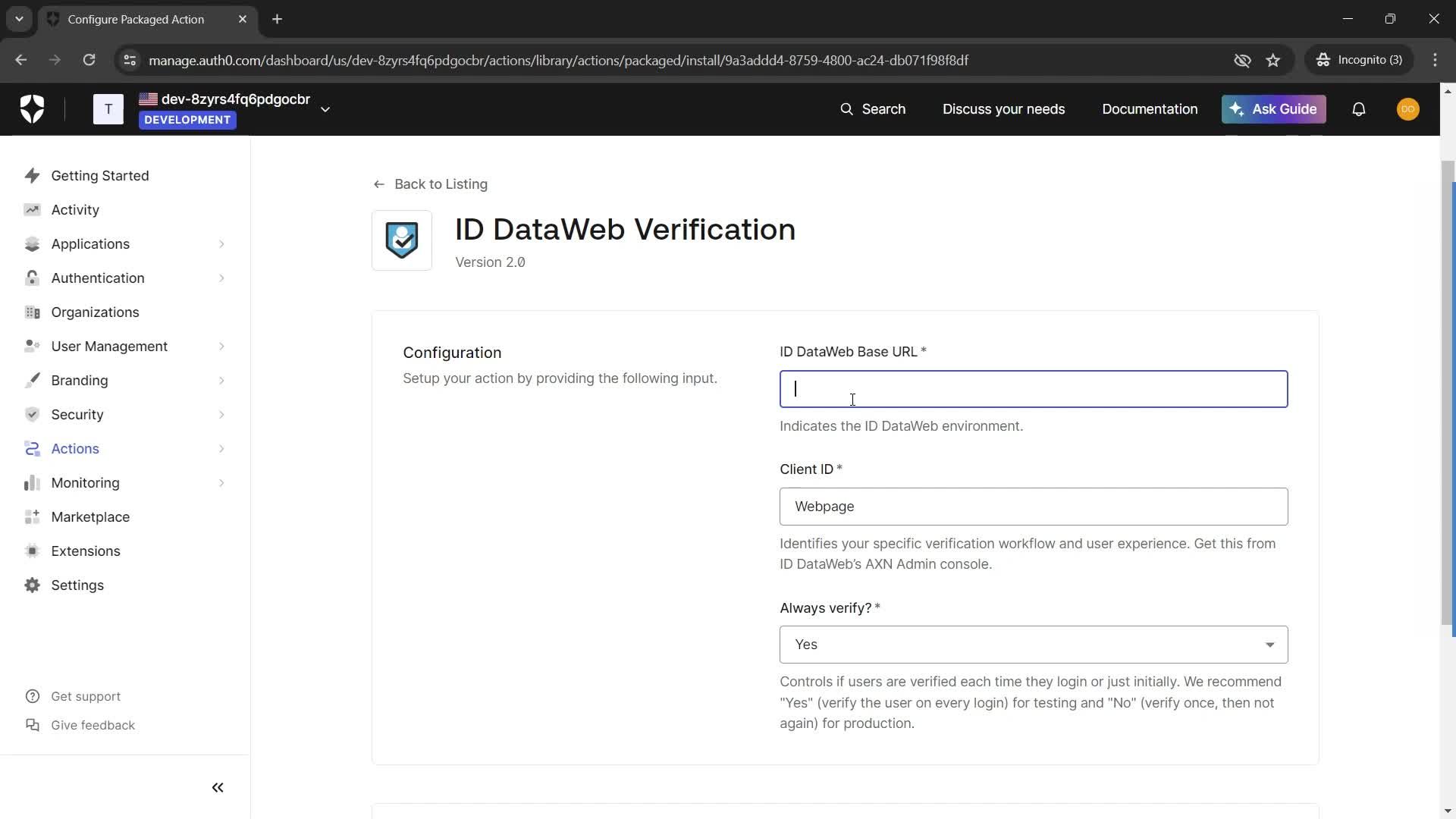Open Extensions section
The height and width of the screenshot is (819, 1456).
(x=86, y=551)
